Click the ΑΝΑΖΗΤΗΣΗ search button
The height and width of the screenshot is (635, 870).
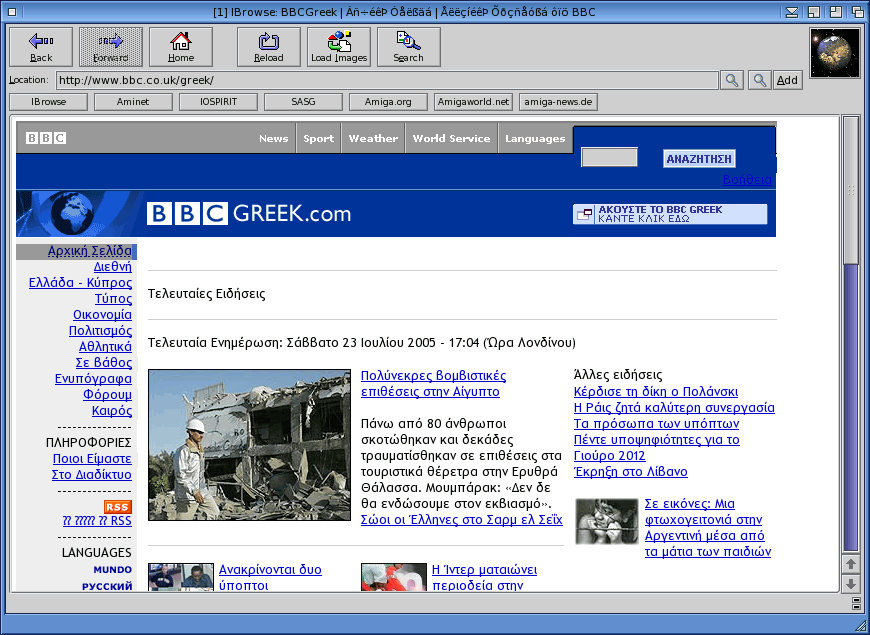tap(699, 159)
